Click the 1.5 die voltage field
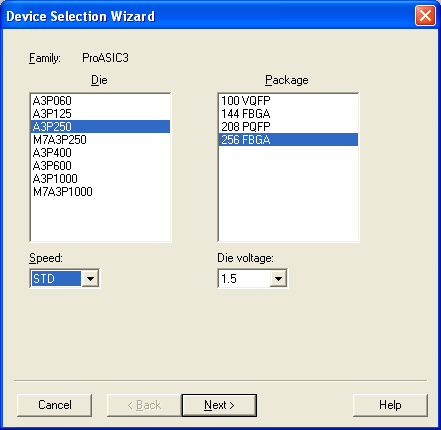 [244, 278]
